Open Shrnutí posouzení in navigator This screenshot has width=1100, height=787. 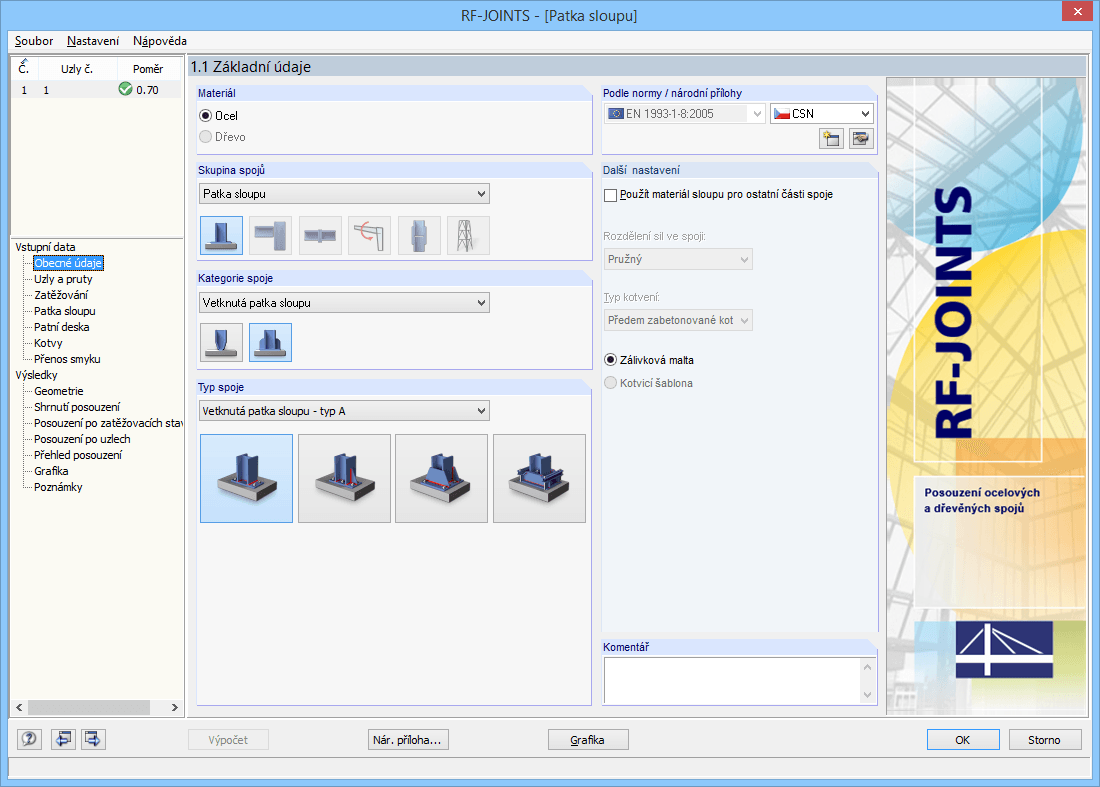point(77,408)
